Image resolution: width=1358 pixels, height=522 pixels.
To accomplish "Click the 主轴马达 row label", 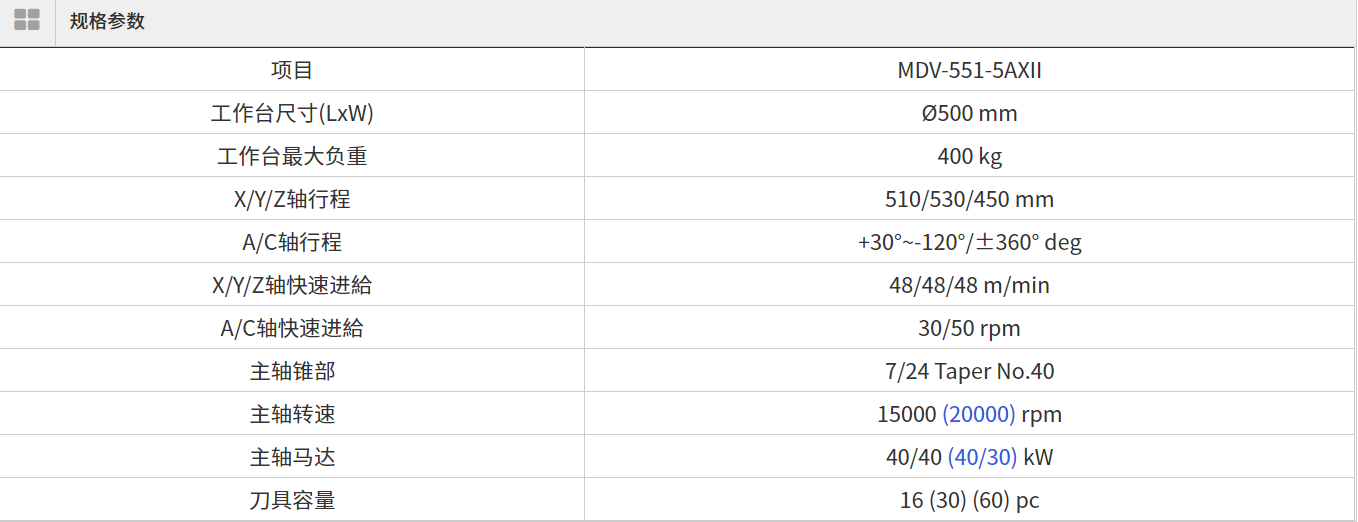I will 292,457.
